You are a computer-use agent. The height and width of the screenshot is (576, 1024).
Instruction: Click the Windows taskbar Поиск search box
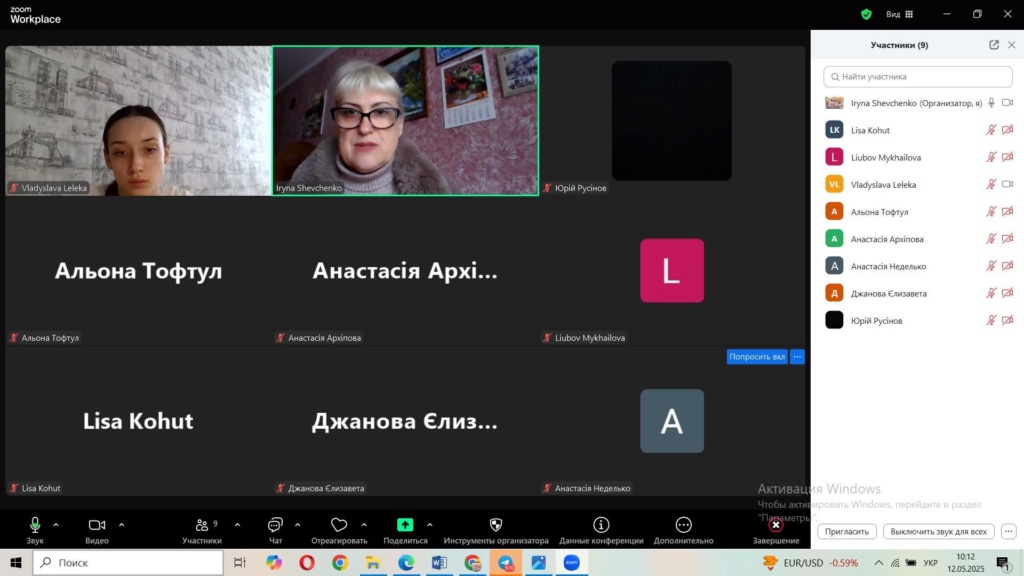coord(128,562)
